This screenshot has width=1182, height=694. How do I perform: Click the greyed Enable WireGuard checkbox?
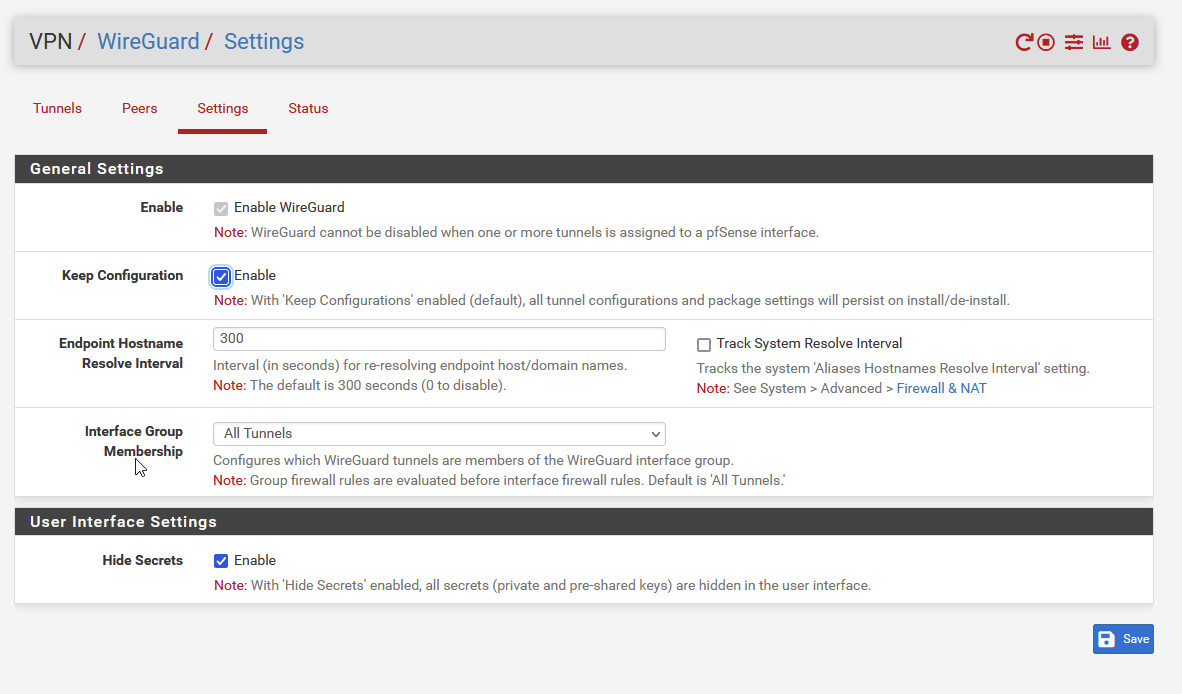pyautogui.click(x=221, y=209)
